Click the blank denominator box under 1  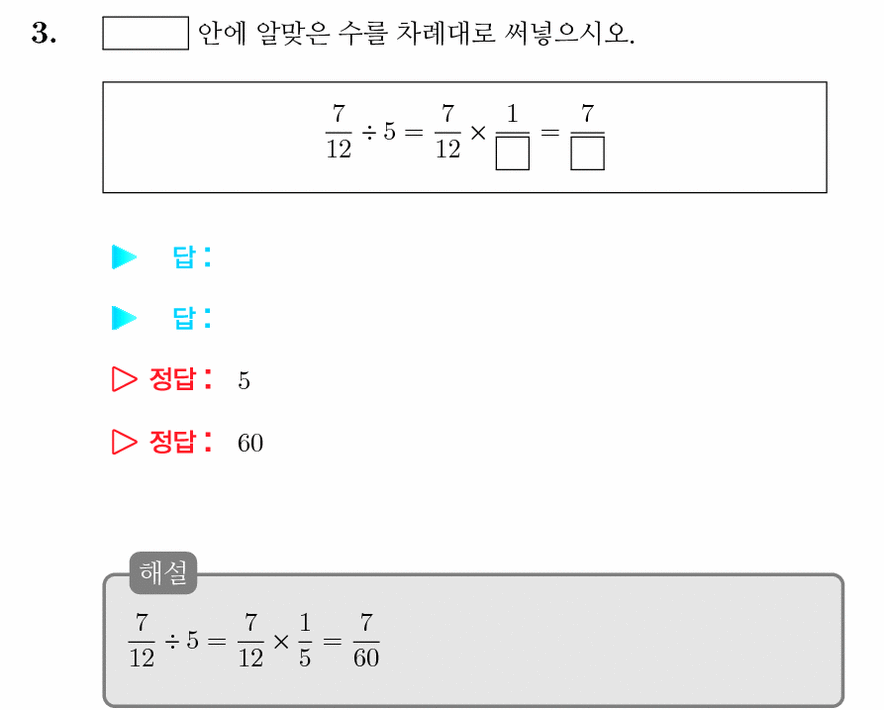[x=512, y=153]
